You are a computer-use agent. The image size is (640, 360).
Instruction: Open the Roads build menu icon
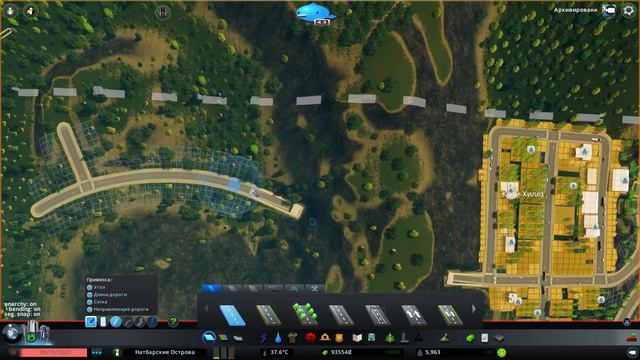point(209,338)
